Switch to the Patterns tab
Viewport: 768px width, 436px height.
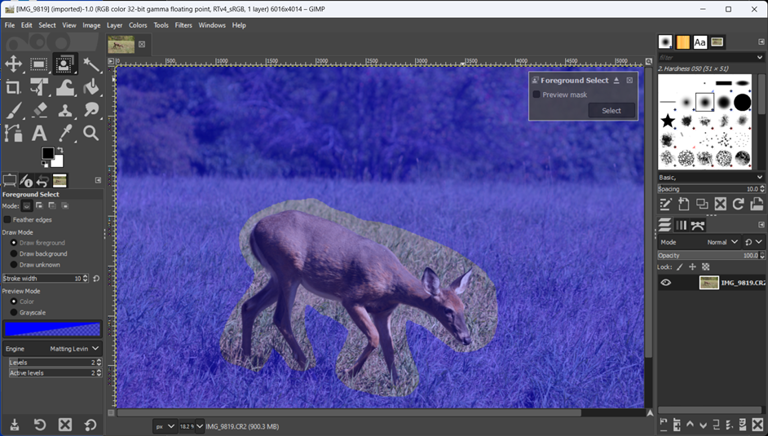[x=683, y=42]
